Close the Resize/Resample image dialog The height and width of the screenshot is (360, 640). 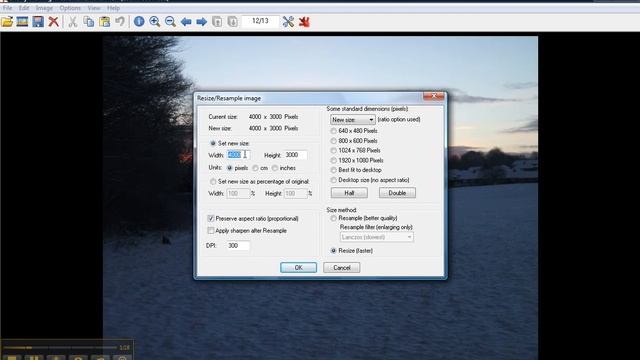[433, 96]
